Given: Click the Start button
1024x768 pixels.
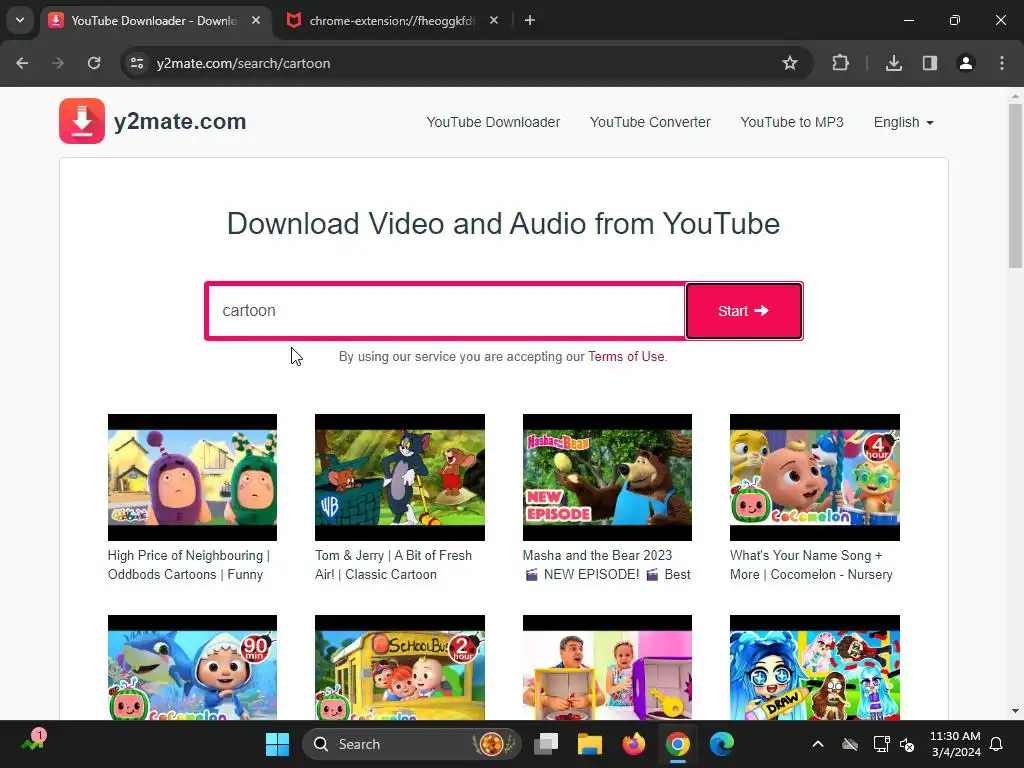Looking at the screenshot, I should tap(744, 311).
